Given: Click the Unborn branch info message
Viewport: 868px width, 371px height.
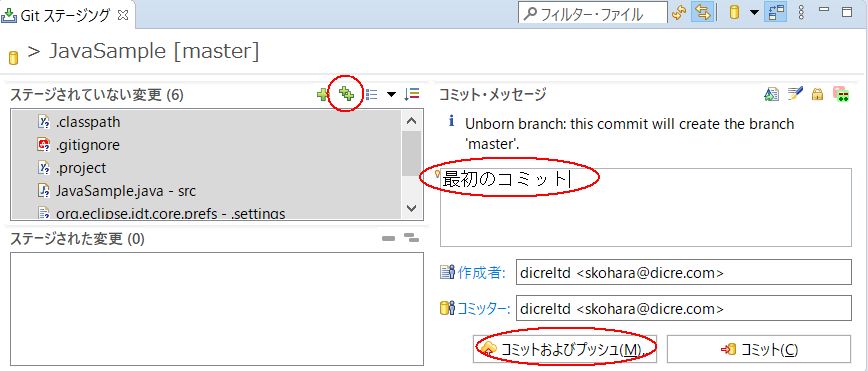Looking at the screenshot, I should (629, 133).
